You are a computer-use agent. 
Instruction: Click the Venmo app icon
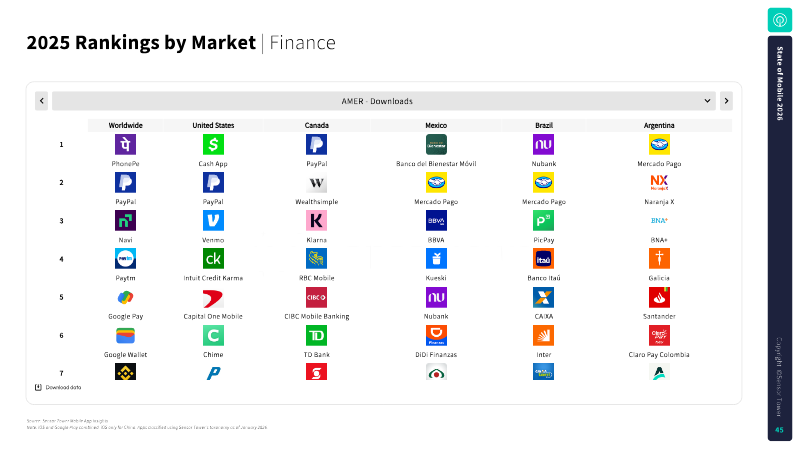(212, 220)
